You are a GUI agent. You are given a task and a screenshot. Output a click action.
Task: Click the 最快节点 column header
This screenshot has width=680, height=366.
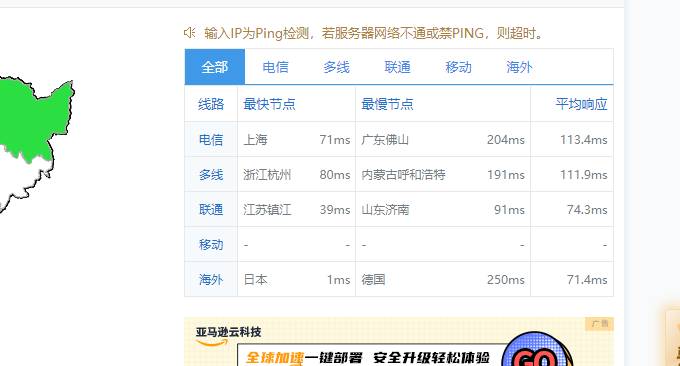point(269,104)
